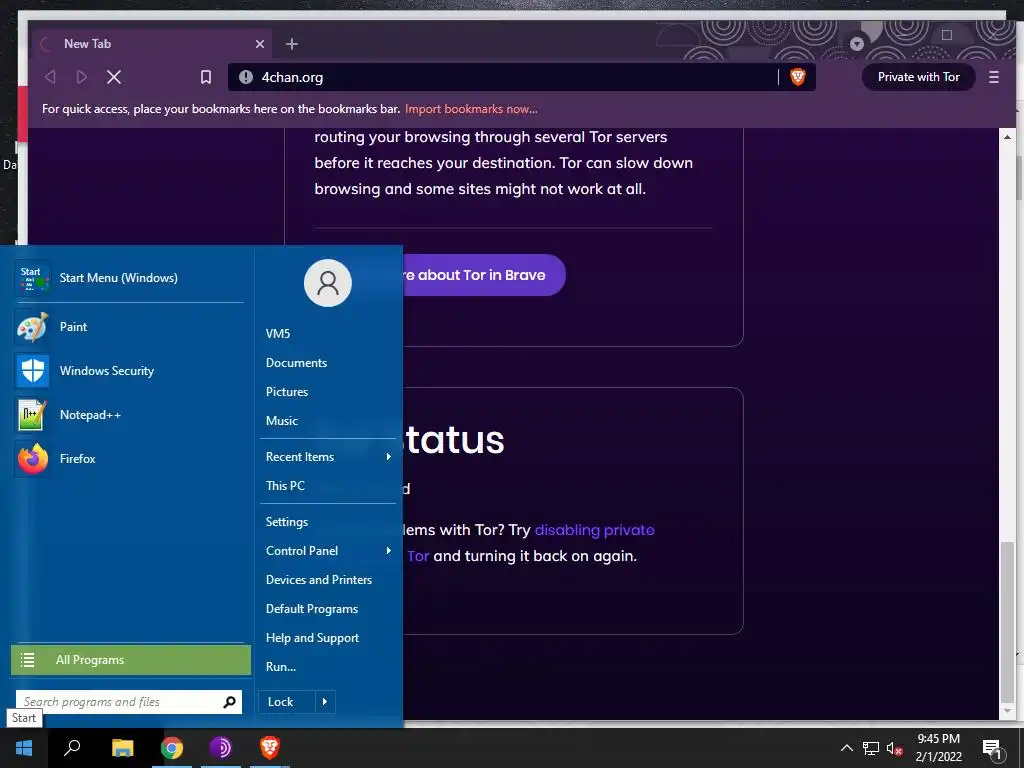Expand shutdown options arrow next to Lock
The image size is (1024, 768).
click(325, 702)
